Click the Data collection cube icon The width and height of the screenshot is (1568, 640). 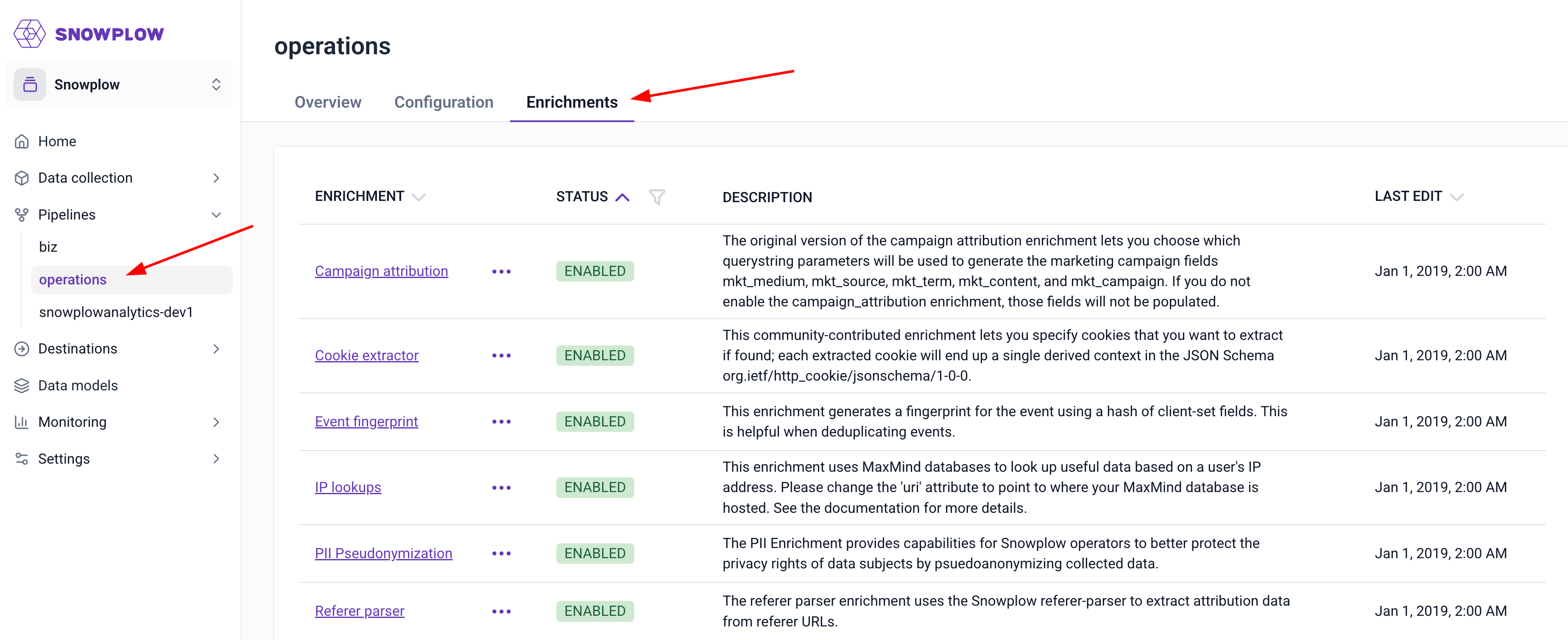click(x=22, y=178)
